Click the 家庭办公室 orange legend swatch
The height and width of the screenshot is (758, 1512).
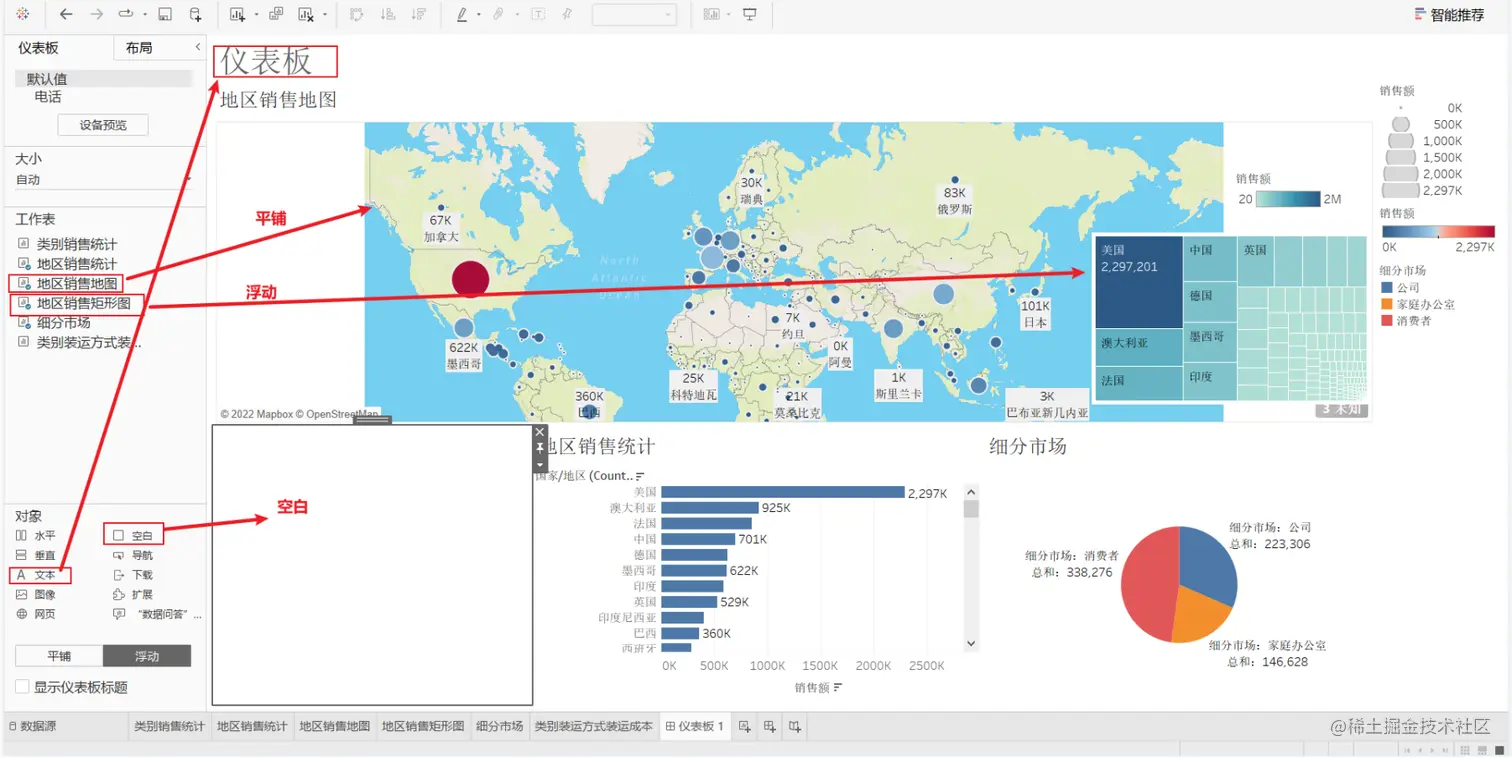coord(1386,304)
